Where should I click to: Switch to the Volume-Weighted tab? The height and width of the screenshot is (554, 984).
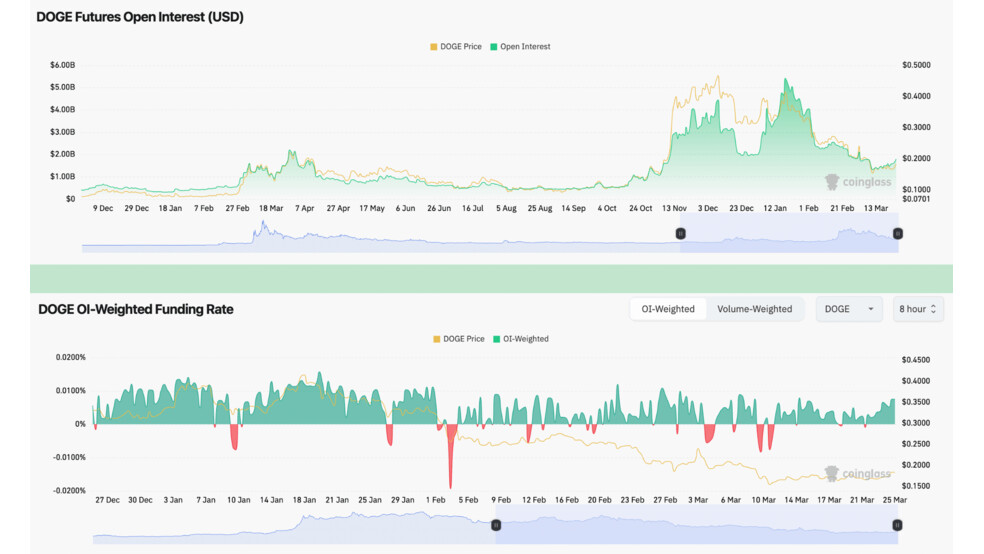754,309
